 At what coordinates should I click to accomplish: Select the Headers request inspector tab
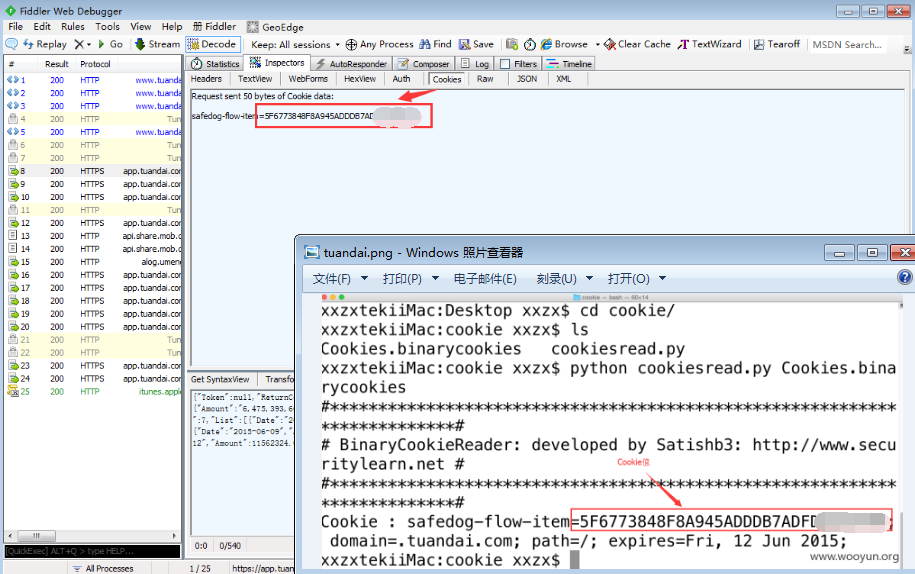207,79
